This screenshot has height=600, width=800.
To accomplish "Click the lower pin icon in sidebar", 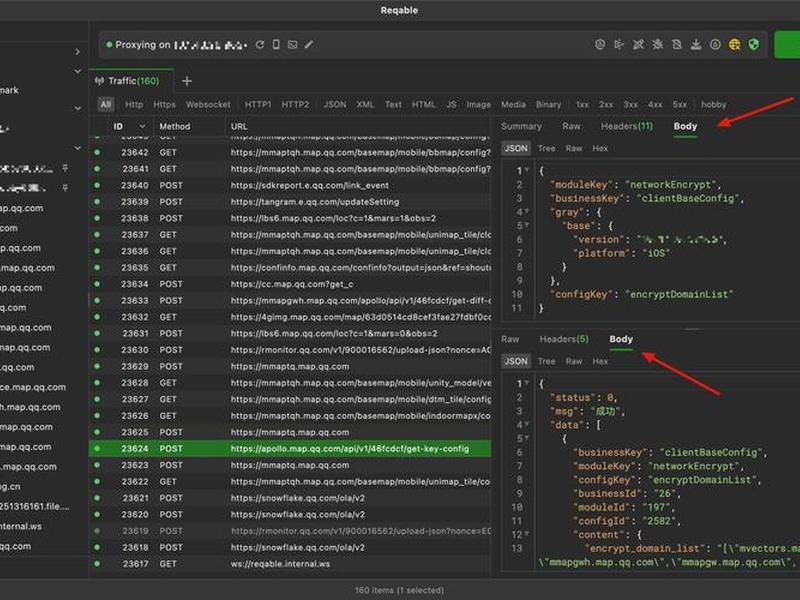I will click(65, 188).
